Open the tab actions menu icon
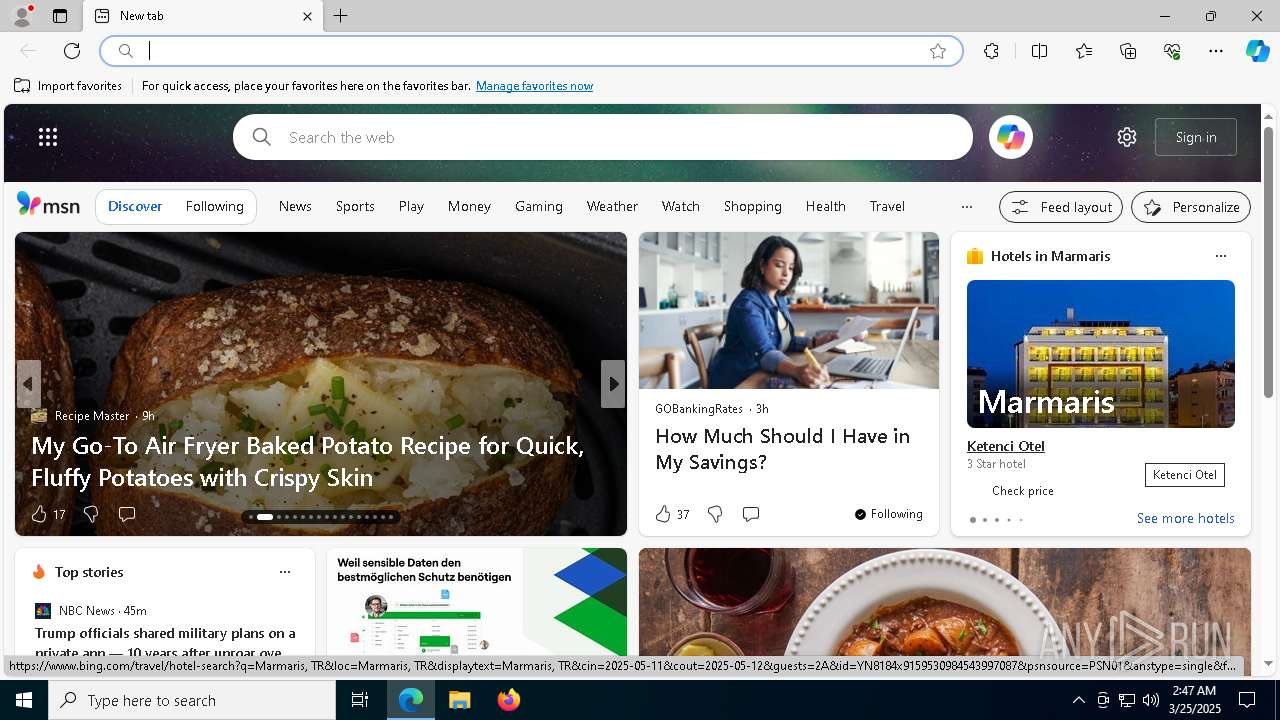Screen dimensions: 1280x720 [x=60, y=16]
